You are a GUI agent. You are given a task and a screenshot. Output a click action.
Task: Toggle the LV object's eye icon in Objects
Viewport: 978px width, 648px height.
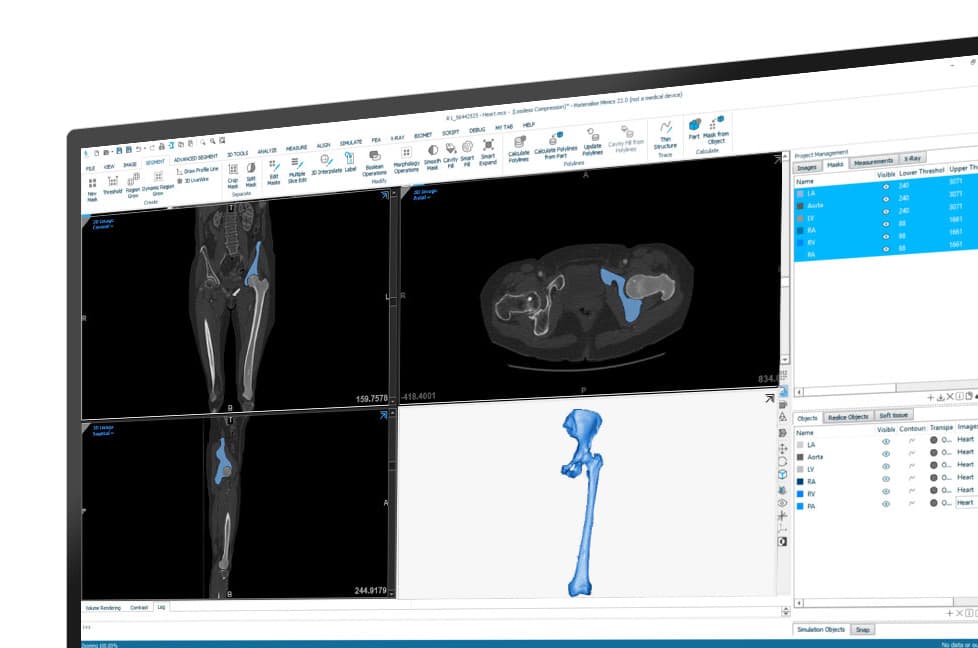(886, 467)
